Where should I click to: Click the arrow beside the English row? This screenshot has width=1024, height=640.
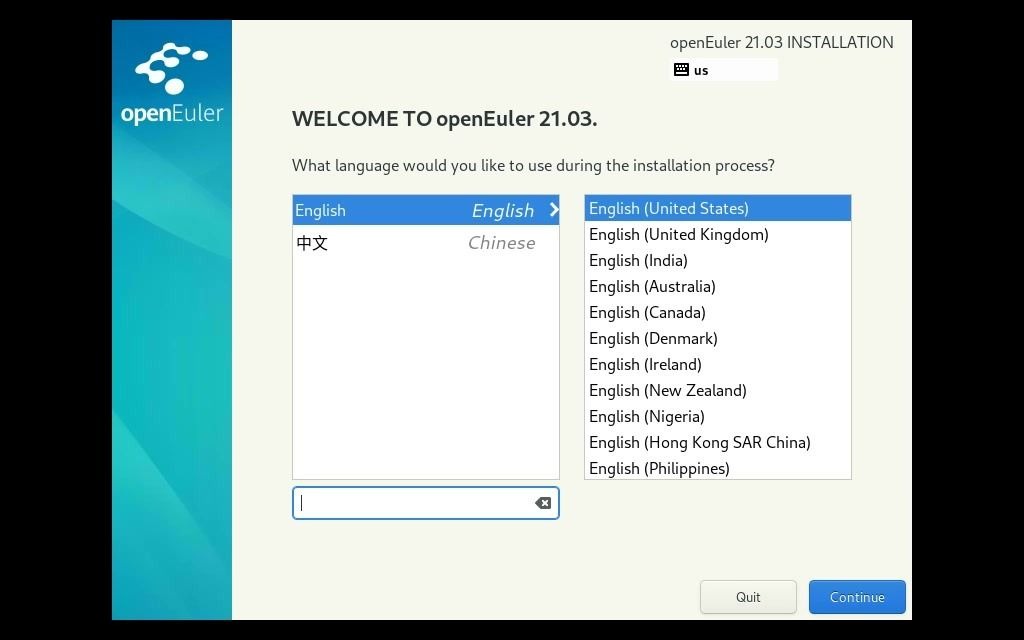coord(554,210)
